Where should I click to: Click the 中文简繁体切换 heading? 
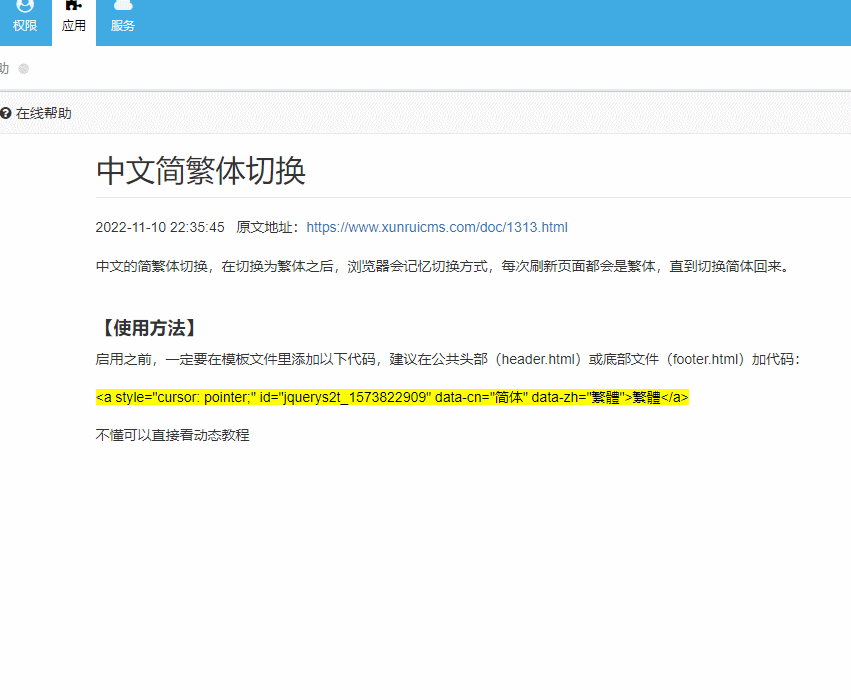point(201,170)
